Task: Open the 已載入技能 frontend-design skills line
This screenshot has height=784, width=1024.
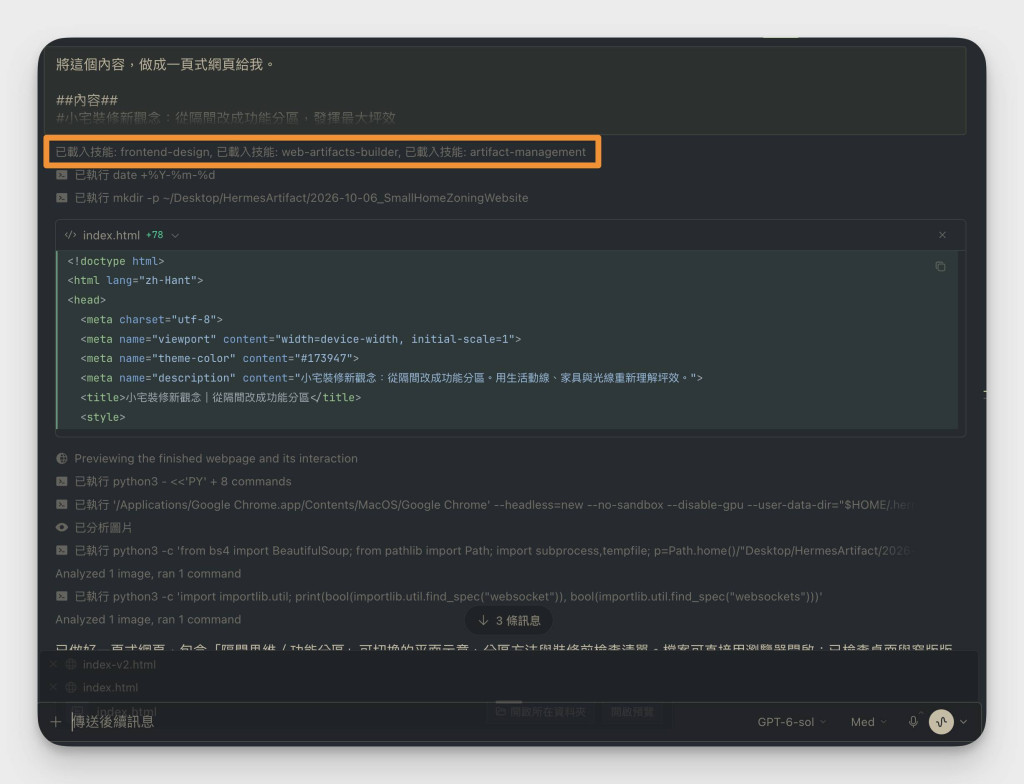Action: click(321, 152)
